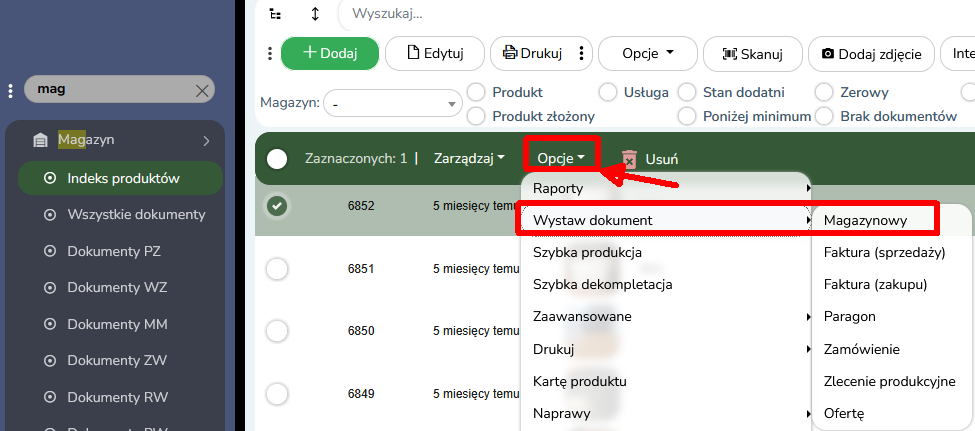Screen dimensions: 975x431
Task: Click Dodaj zdjęcie camera button
Action: pos(871,53)
